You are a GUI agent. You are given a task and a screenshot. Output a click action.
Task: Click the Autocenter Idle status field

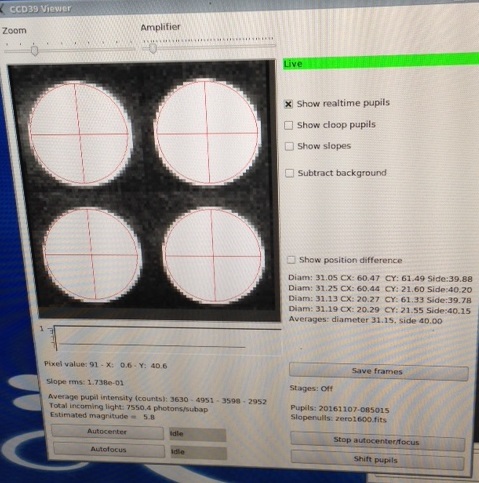pyautogui.click(x=197, y=434)
